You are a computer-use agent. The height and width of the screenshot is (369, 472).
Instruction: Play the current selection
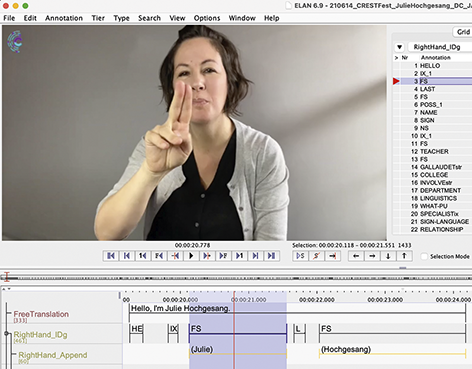point(300,256)
